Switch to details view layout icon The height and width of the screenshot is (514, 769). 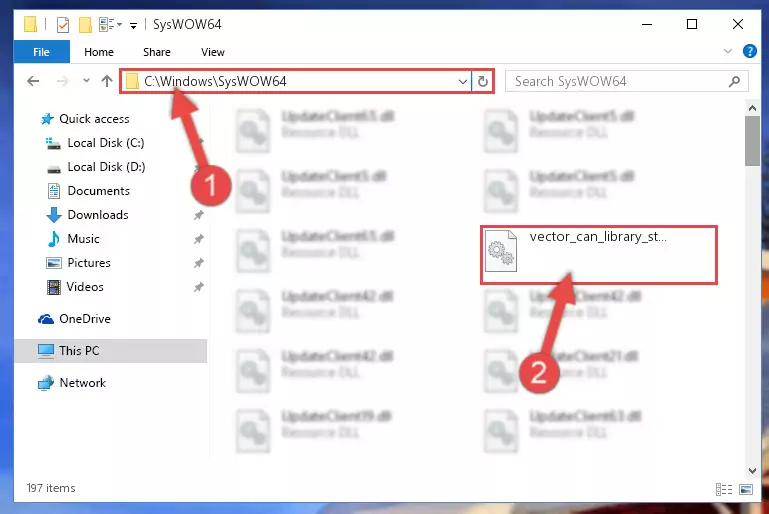(724, 489)
